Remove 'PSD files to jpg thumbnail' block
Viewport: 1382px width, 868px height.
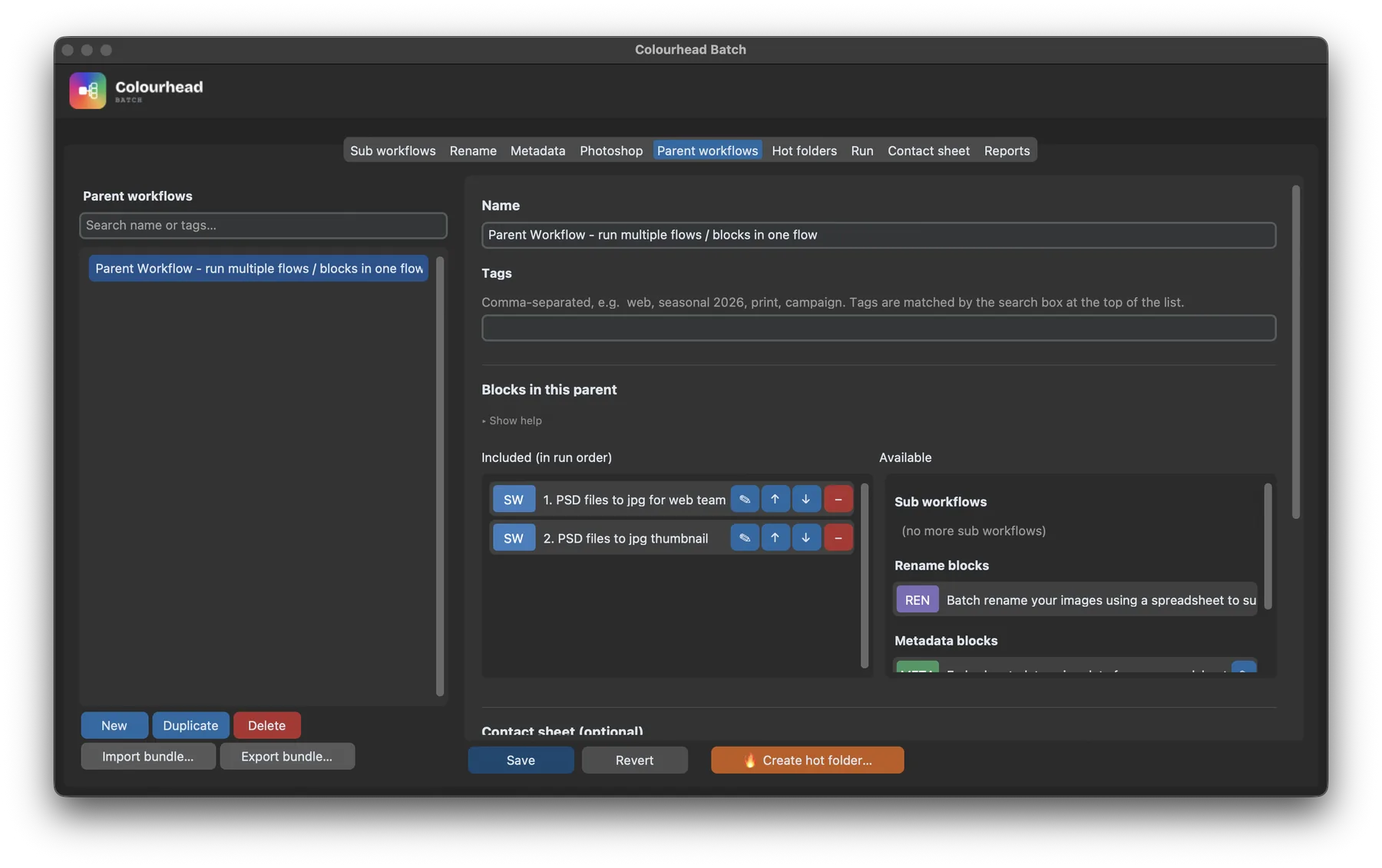(x=838, y=537)
